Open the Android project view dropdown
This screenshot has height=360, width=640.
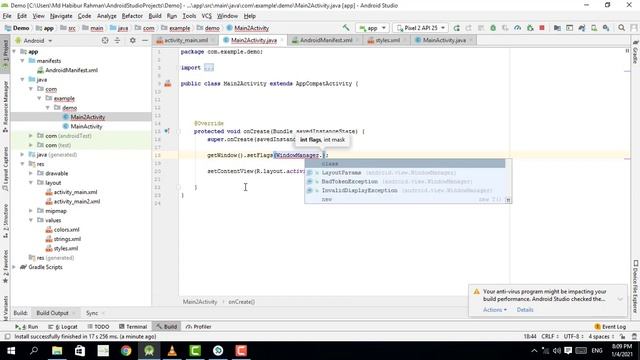point(34,41)
